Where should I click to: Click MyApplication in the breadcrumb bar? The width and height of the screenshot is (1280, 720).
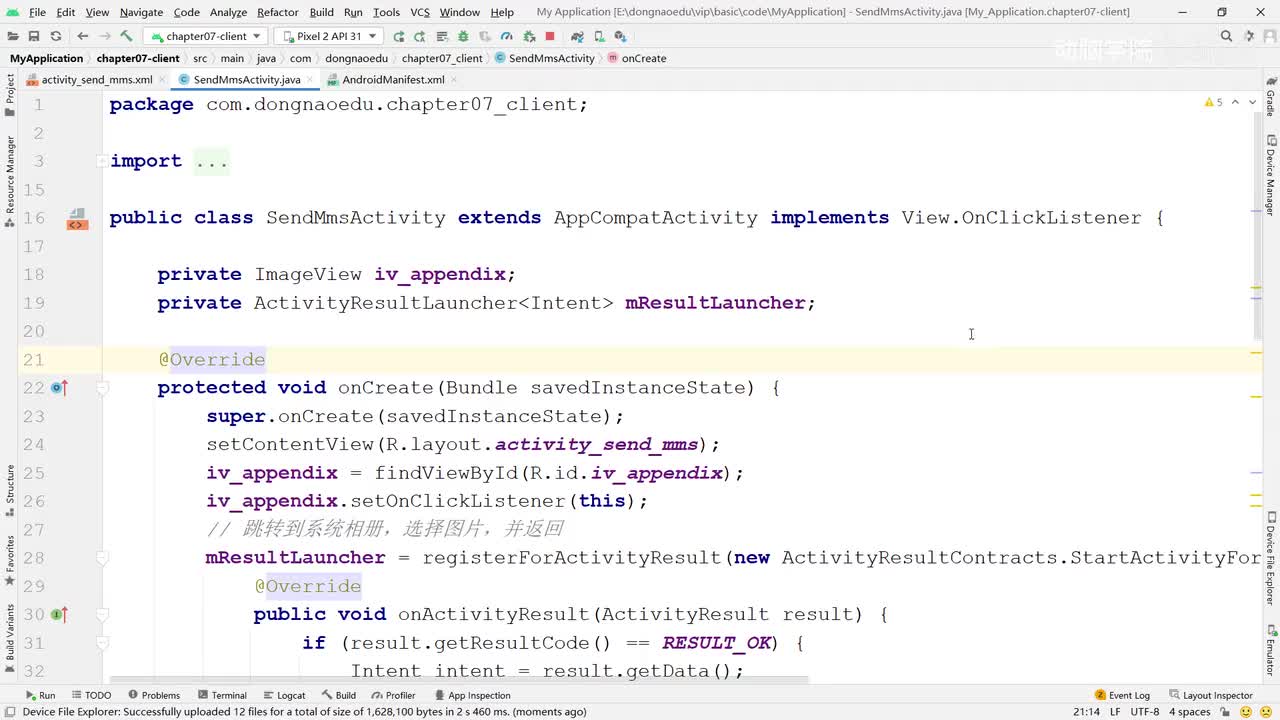pos(46,58)
